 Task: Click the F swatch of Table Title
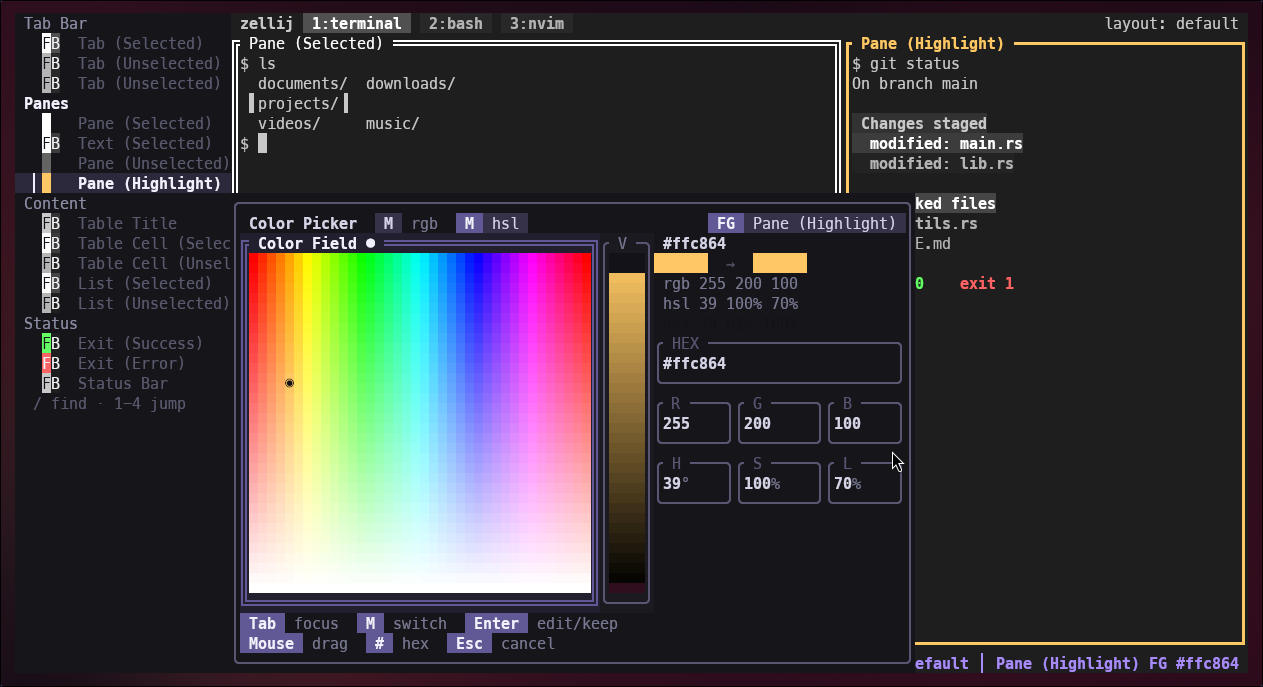click(46, 223)
